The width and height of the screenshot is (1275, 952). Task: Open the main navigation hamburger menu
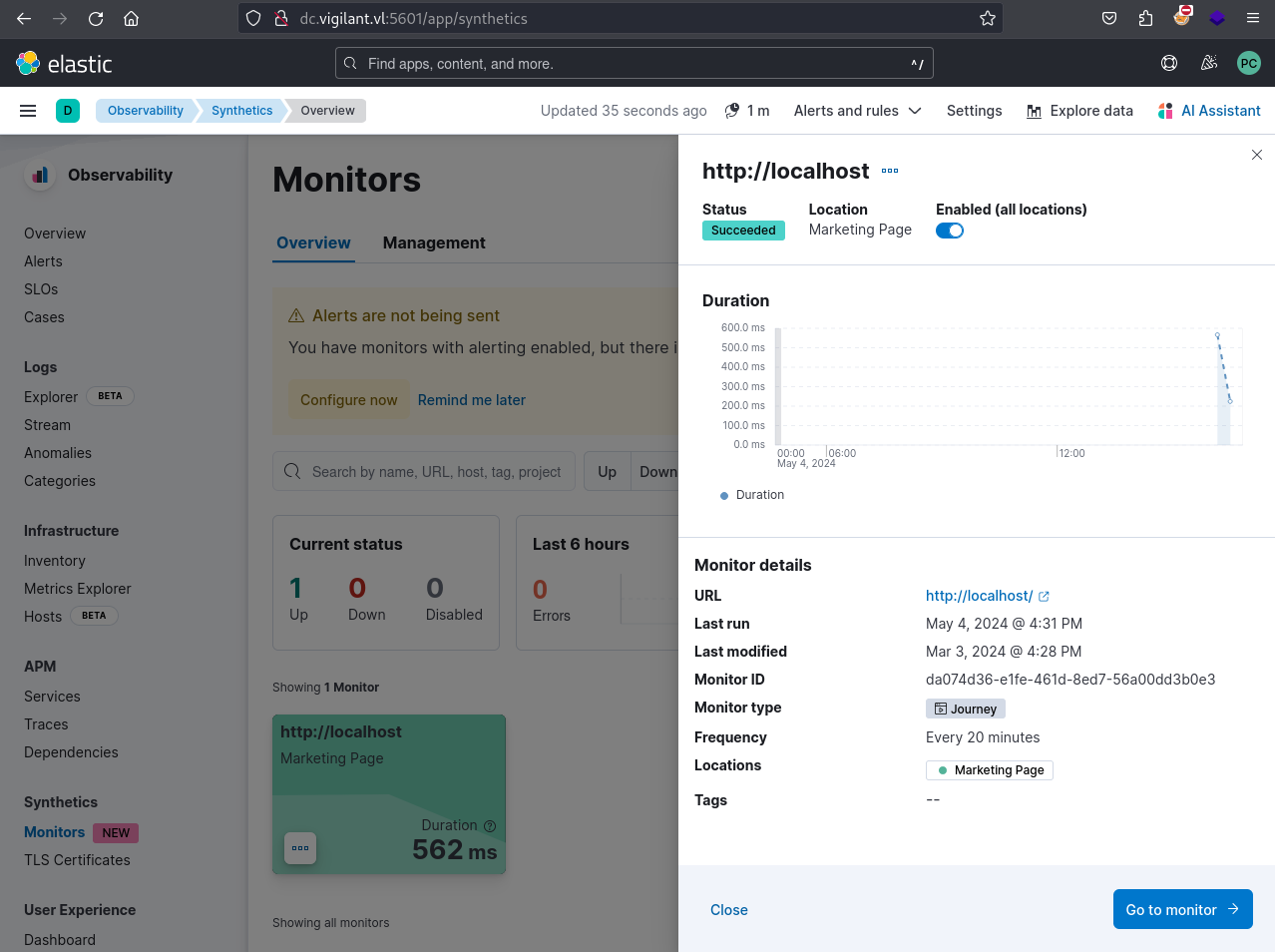pyautogui.click(x=28, y=111)
